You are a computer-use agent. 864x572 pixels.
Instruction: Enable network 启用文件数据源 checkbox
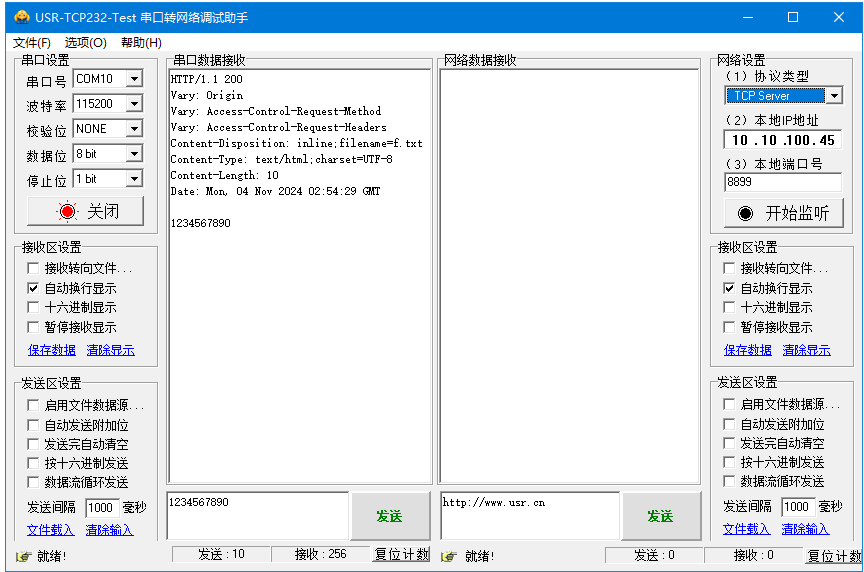pyautogui.click(x=729, y=404)
